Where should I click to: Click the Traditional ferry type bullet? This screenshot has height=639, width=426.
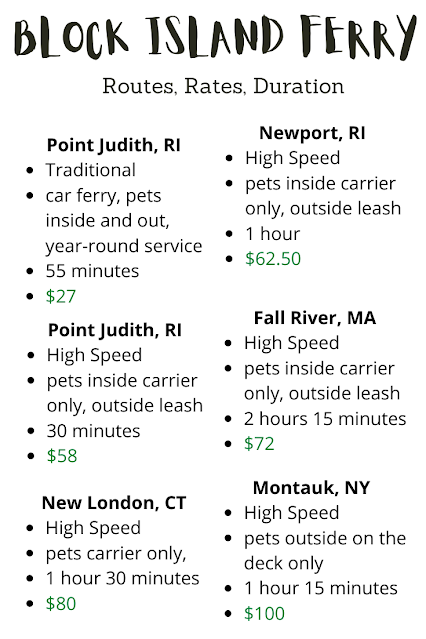(90, 170)
